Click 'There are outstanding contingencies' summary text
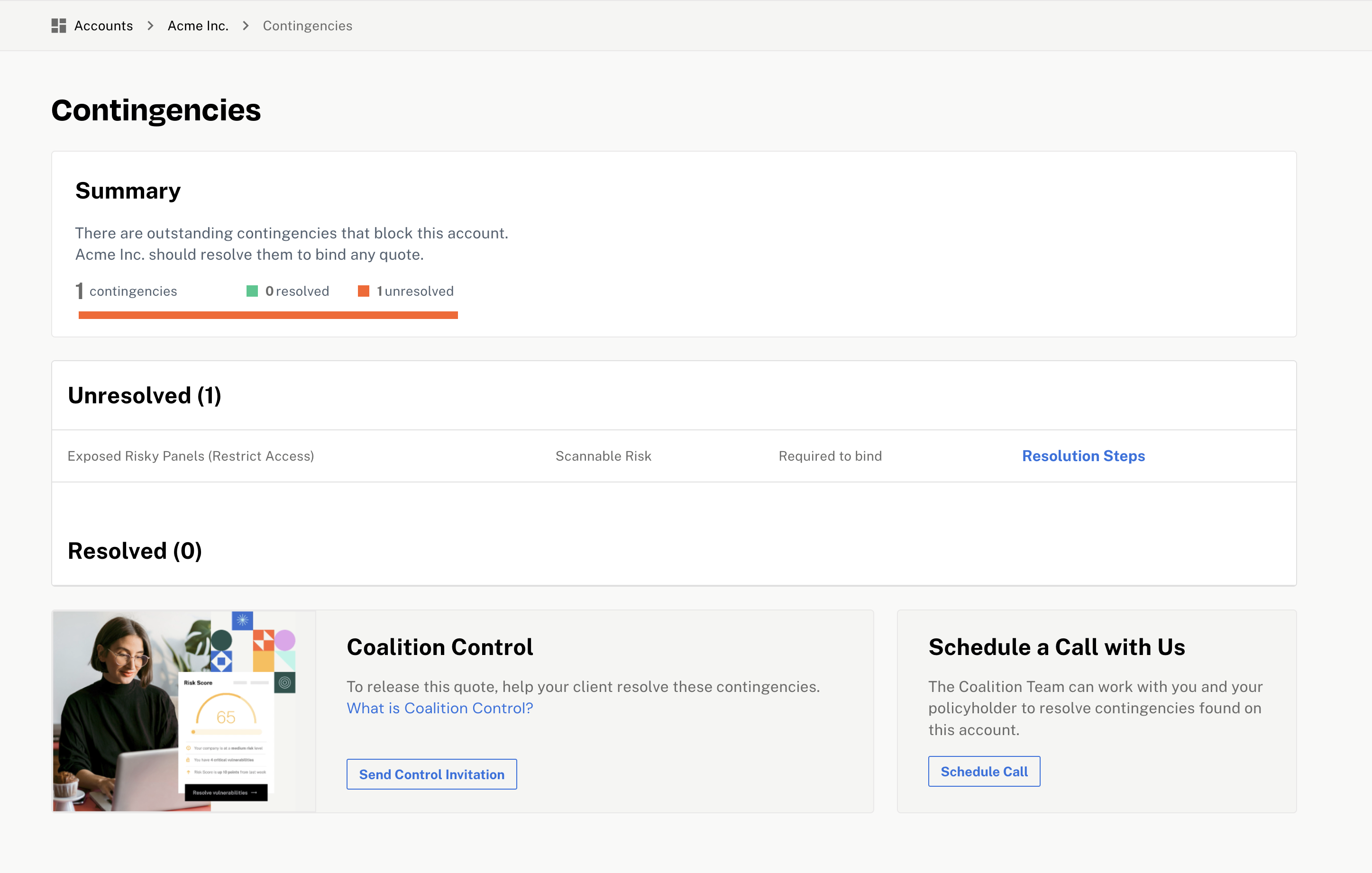Viewport: 1372px width, 873px height. [292, 244]
